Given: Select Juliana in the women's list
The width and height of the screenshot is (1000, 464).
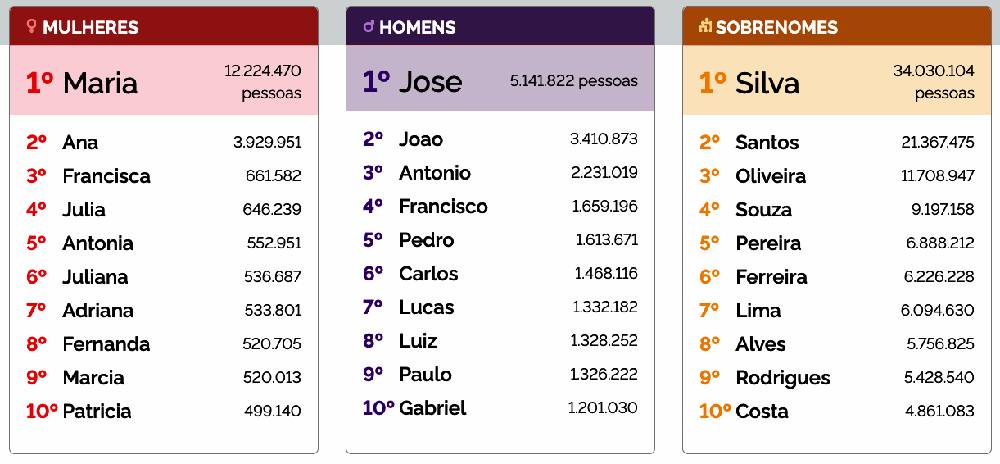Looking at the screenshot, I should click(95, 277).
